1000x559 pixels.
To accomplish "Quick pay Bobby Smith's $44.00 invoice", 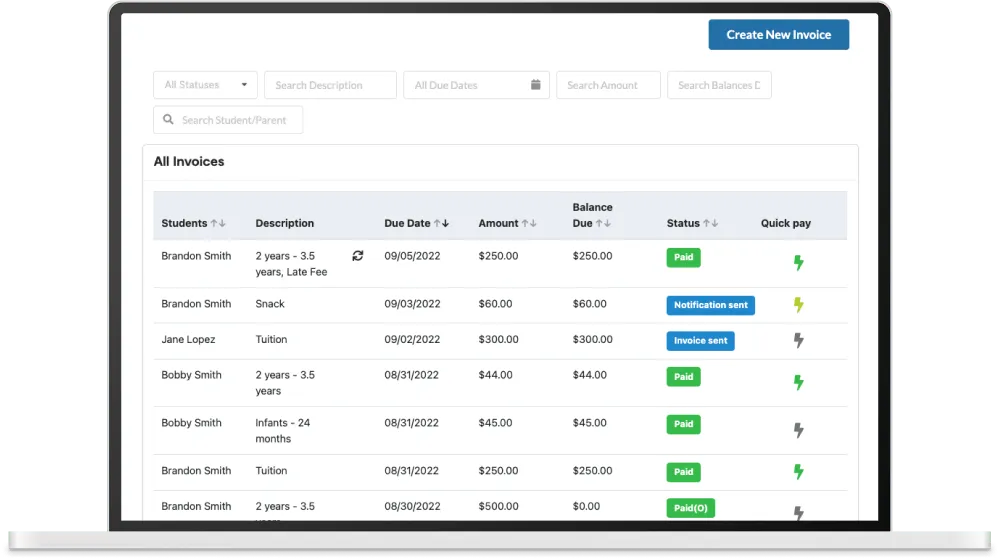I will pyautogui.click(x=798, y=382).
